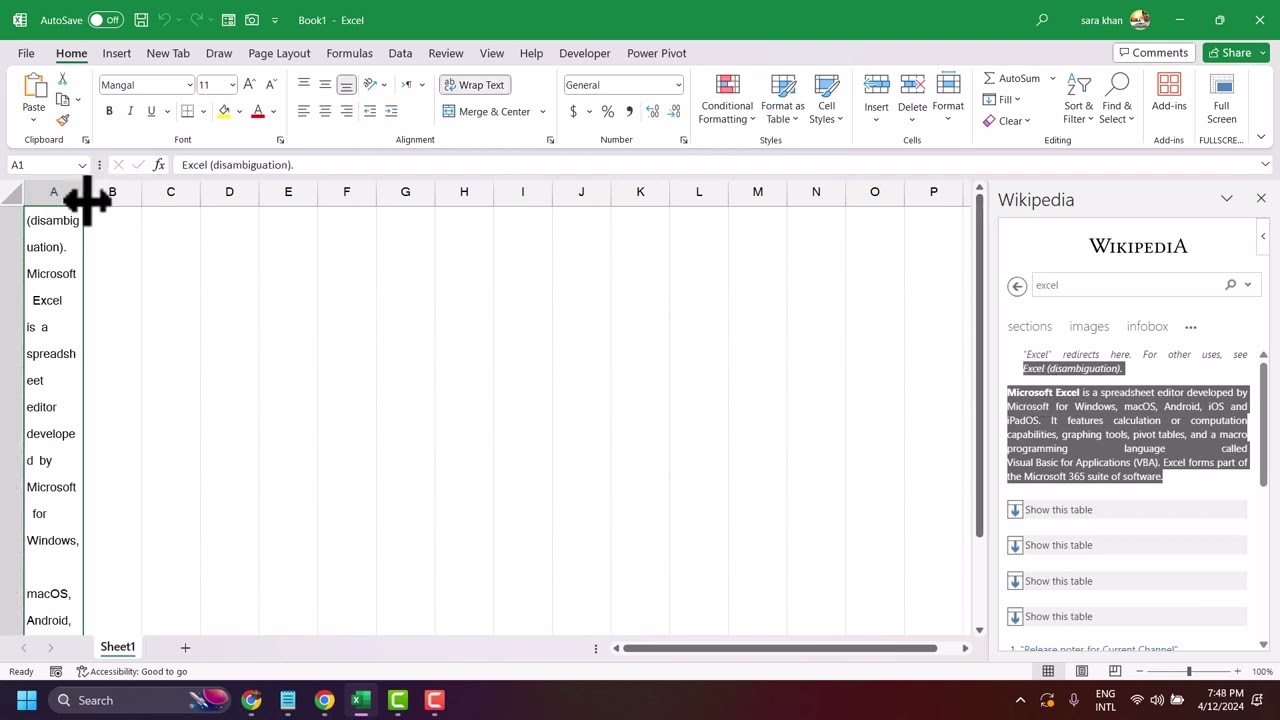This screenshot has width=1280, height=720.
Task: Toggle Middle Align
Action: [325, 85]
